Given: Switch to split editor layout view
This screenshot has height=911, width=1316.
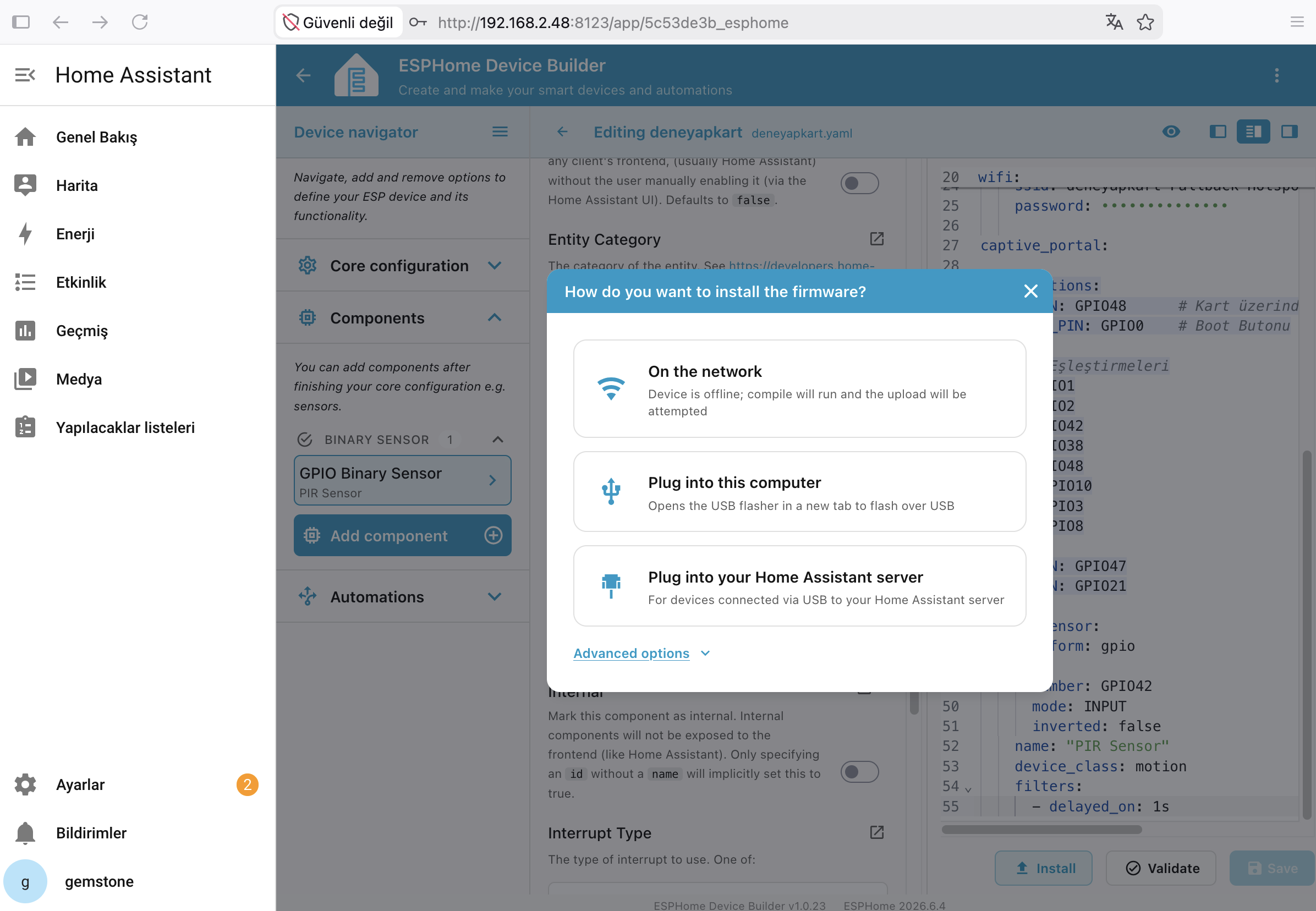Looking at the screenshot, I should pos(1253,132).
